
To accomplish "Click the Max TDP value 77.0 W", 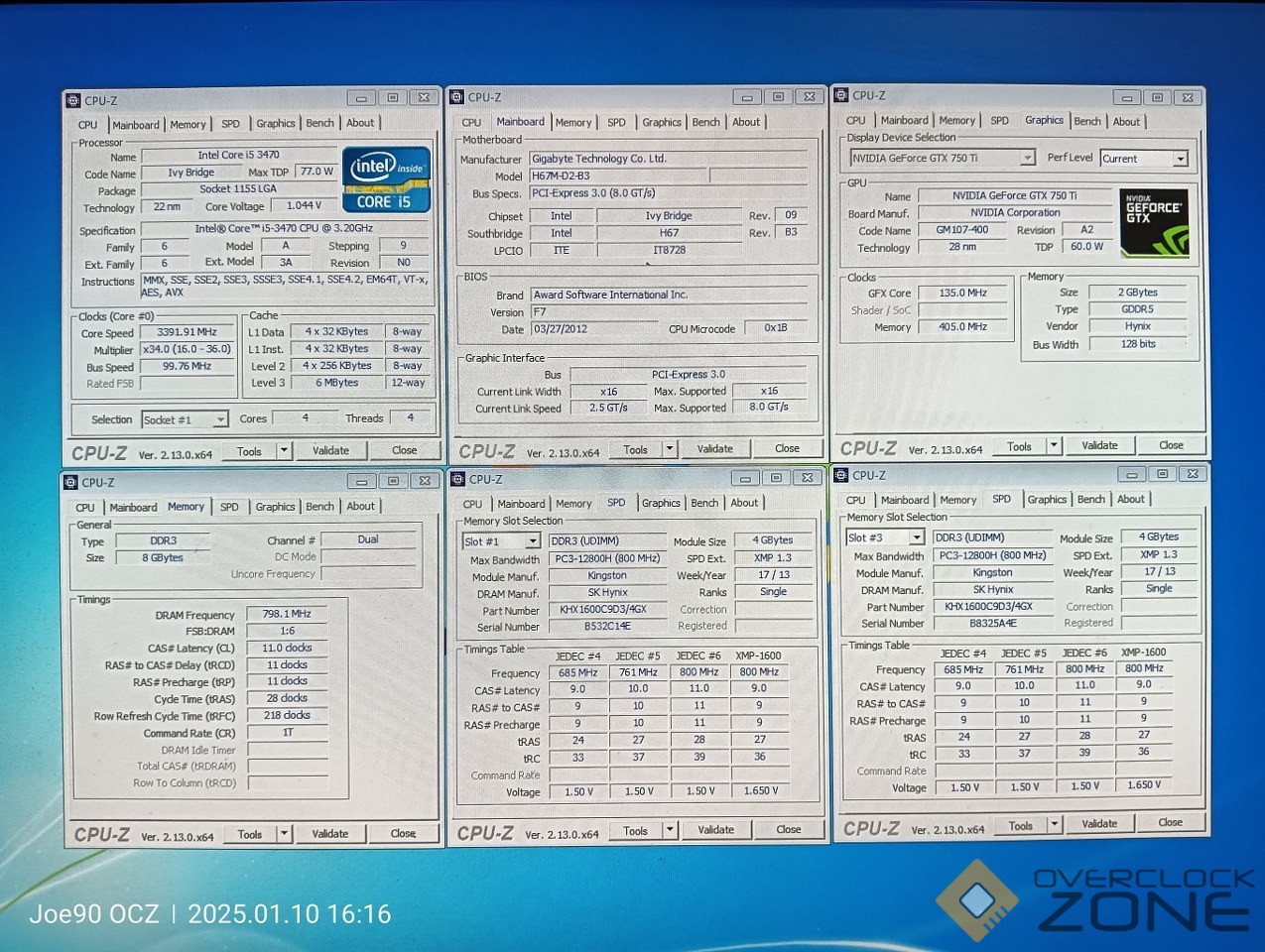I will 316,173.
